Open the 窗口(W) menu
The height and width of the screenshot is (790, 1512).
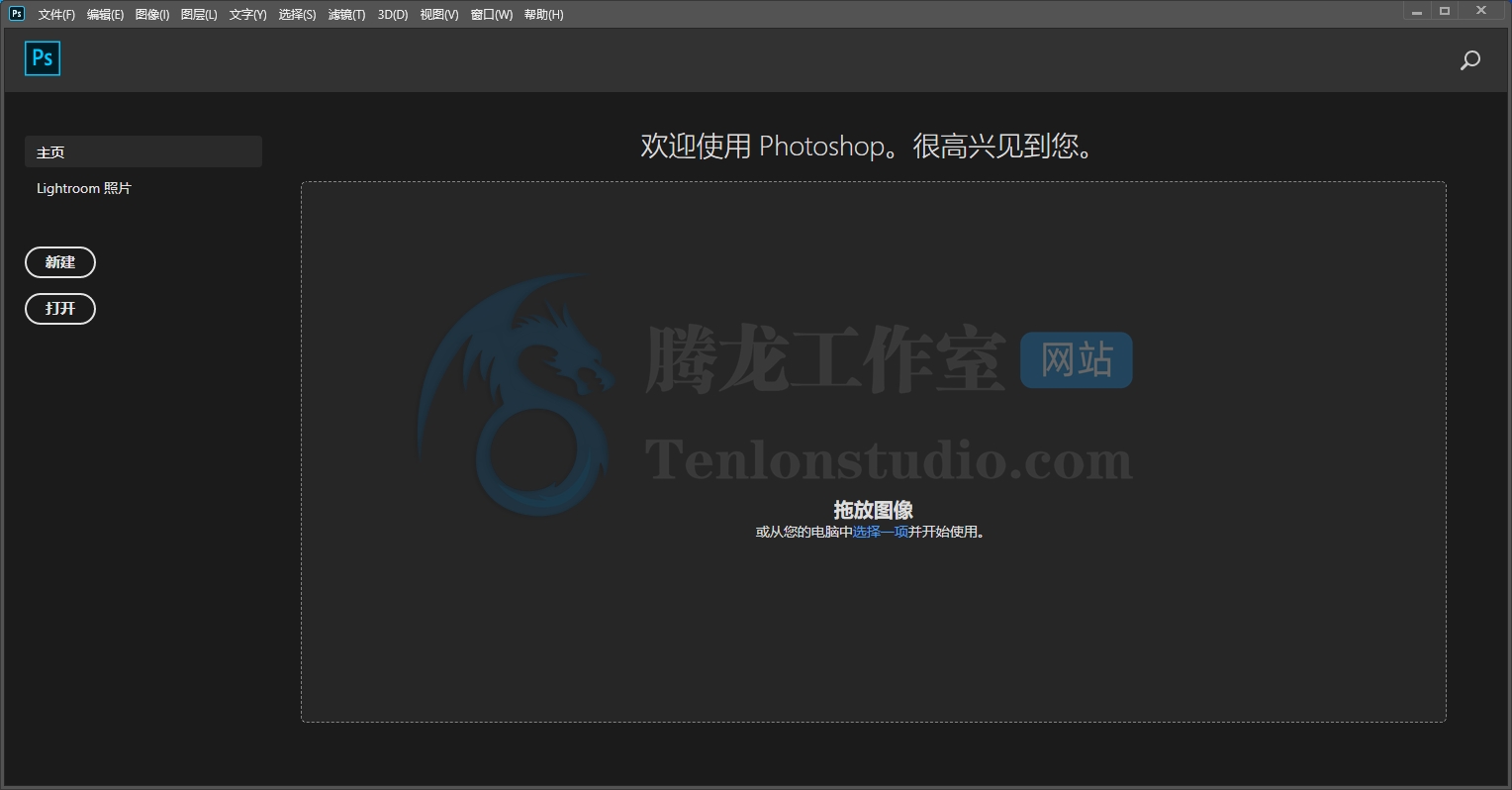pos(492,15)
